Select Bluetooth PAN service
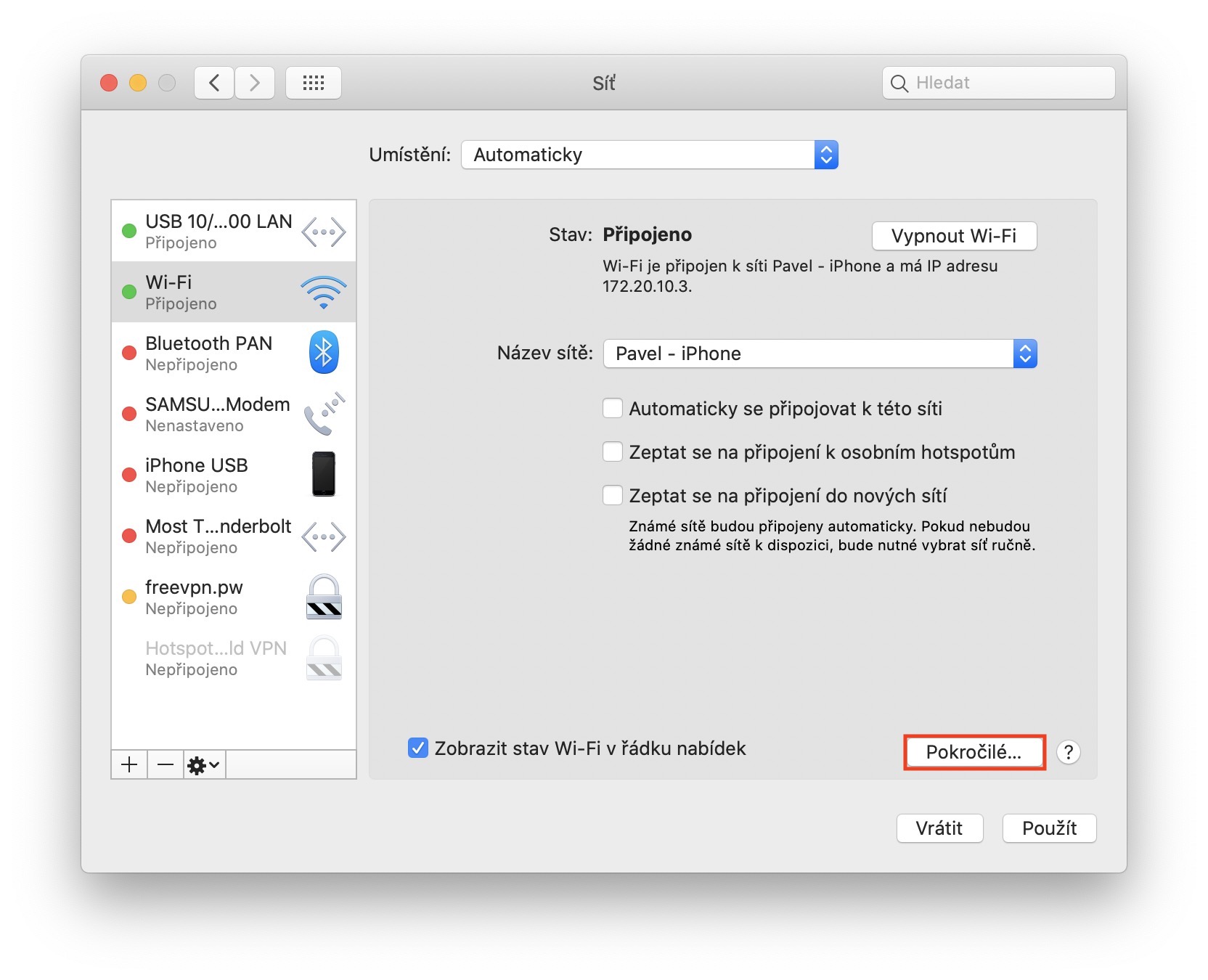The image size is (1208, 980). pos(234,353)
